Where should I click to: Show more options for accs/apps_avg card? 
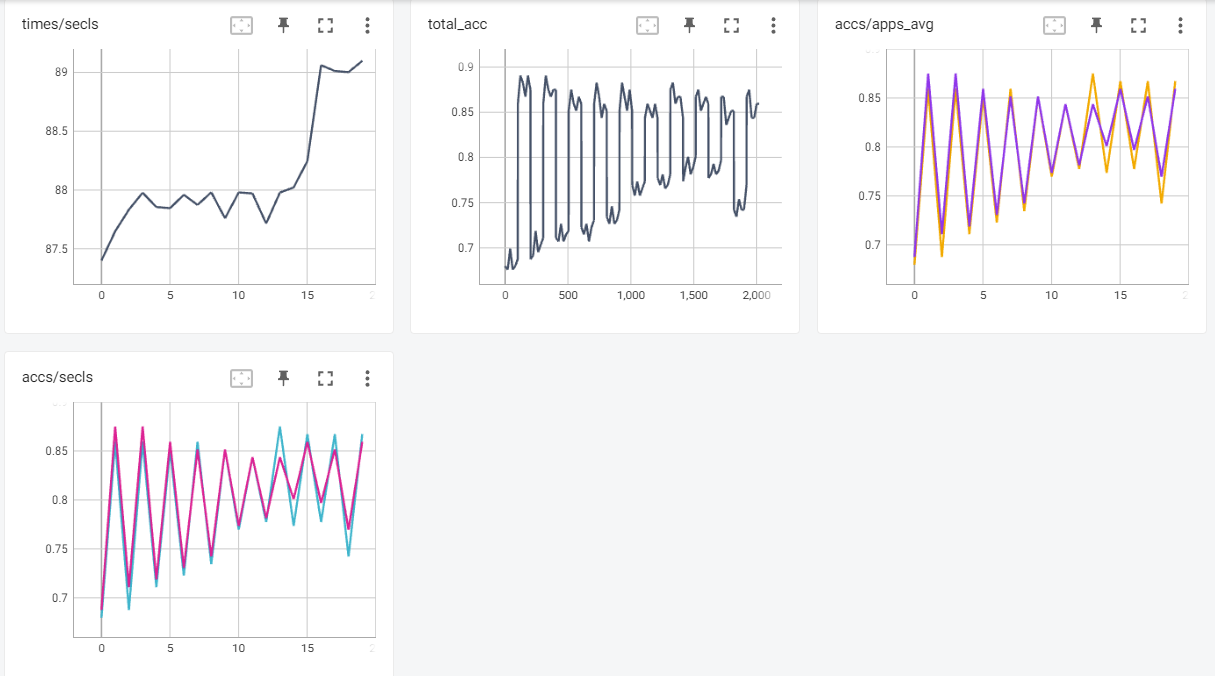[1180, 26]
